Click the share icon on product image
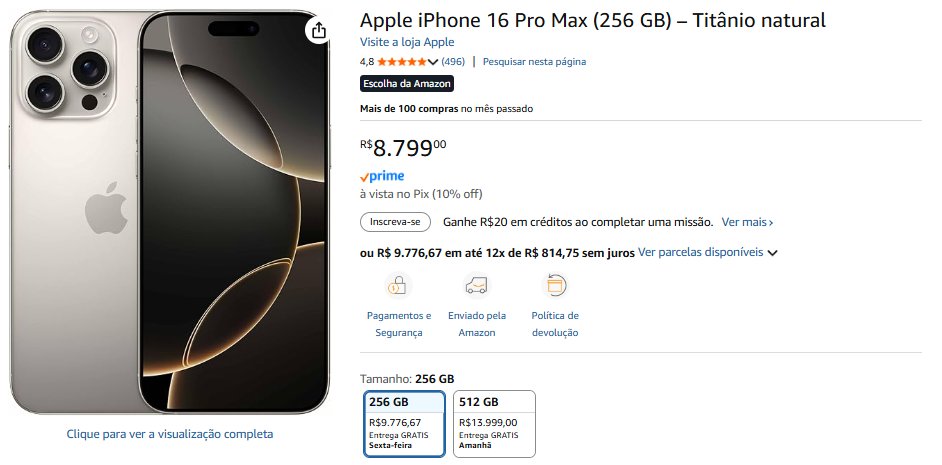This screenshot has height=465, width=942. coord(318,31)
